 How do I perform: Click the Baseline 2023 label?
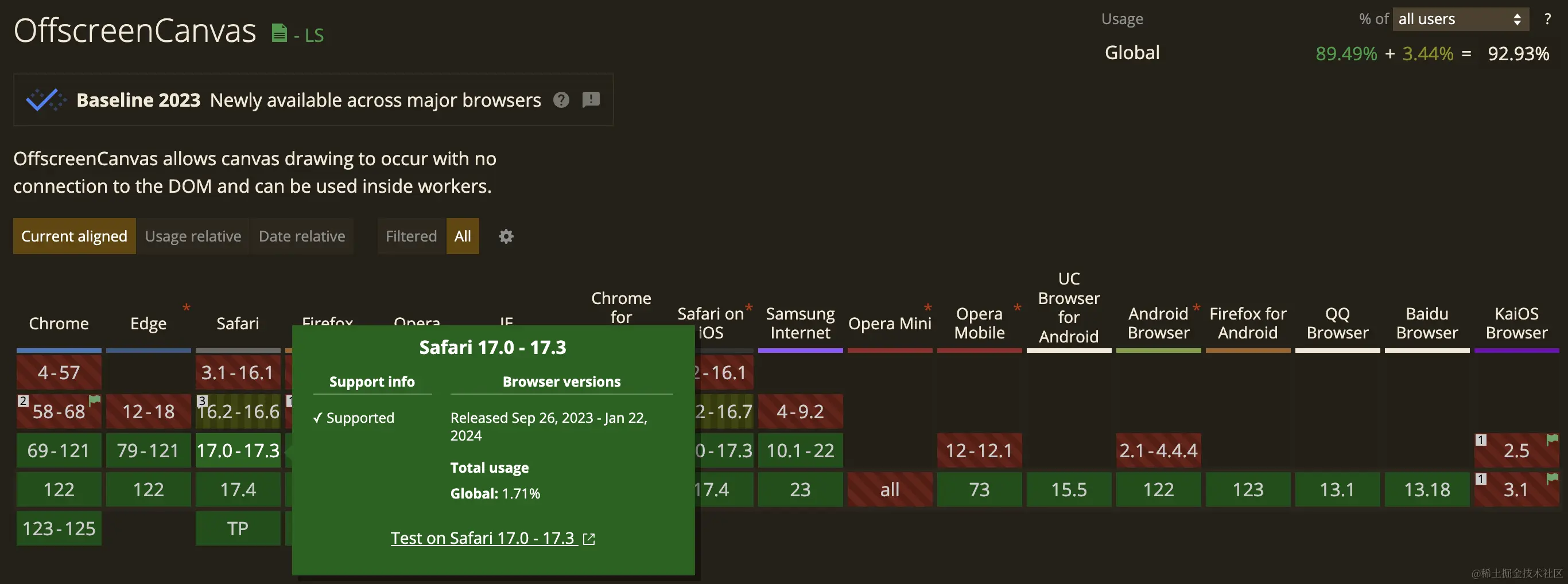click(138, 100)
